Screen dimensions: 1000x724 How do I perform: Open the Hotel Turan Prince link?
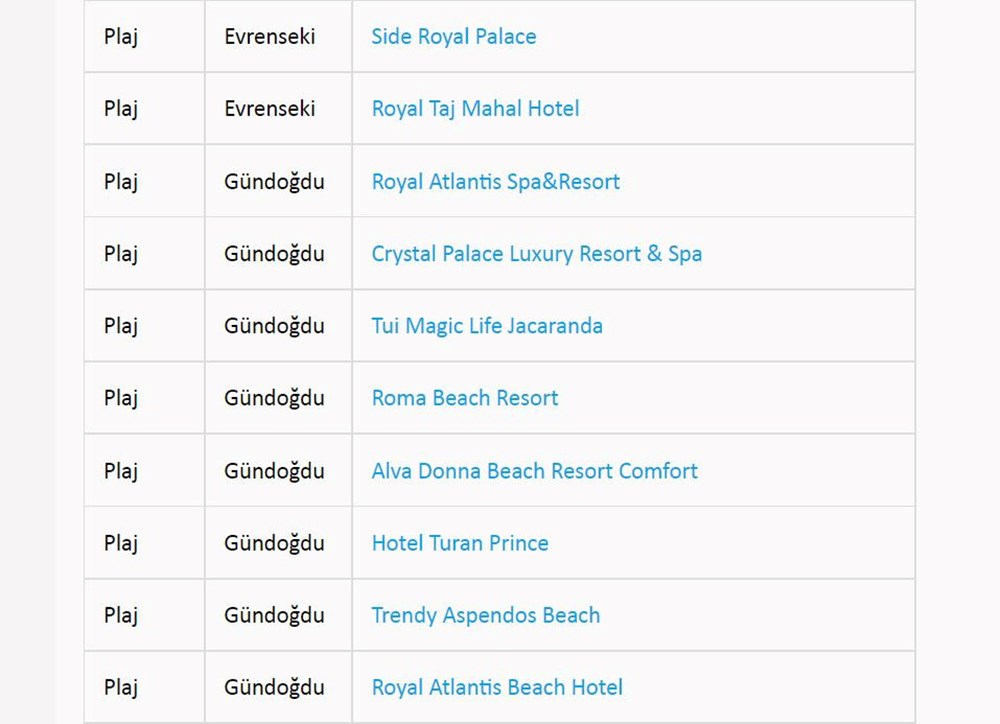460,543
